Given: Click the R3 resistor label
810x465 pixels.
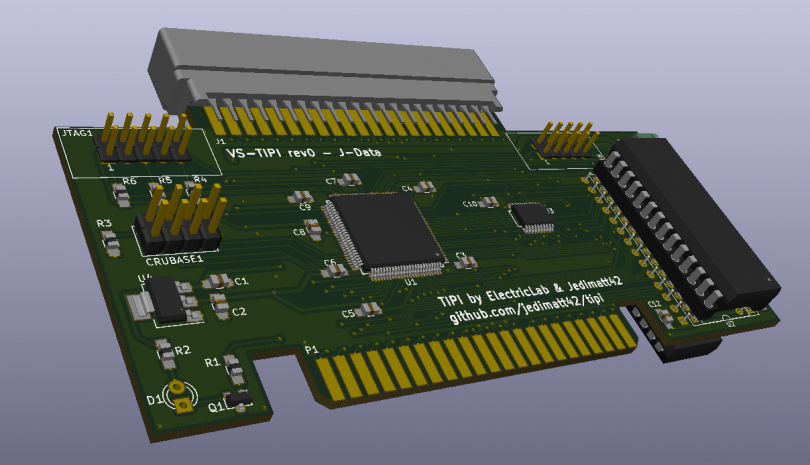Looking at the screenshot, I should 104,223.
